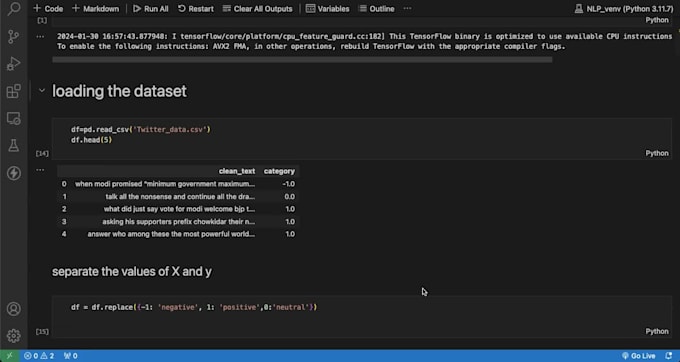Open the Run and Debug view
The height and width of the screenshot is (362, 680).
pos(14,64)
